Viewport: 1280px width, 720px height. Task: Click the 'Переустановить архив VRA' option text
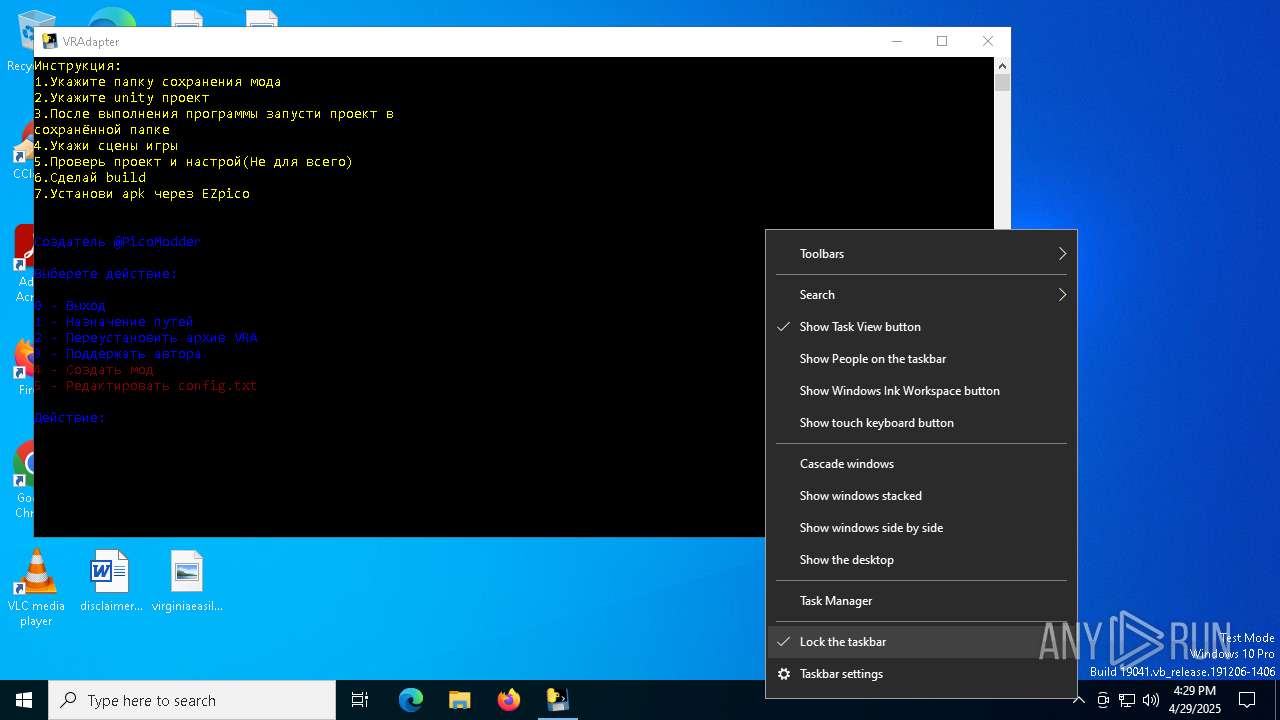(x=161, y=338)
